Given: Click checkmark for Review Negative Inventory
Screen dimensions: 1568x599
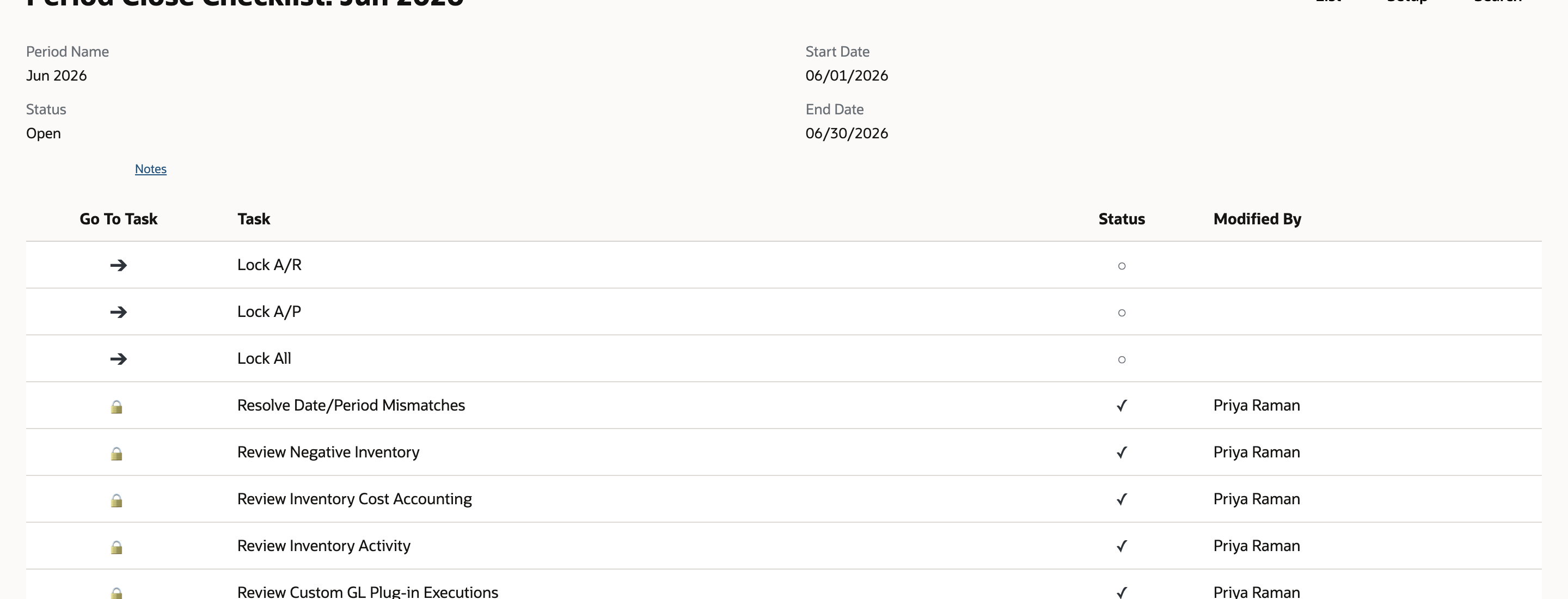Looking at the screenshot, I should click(1122, 453).
